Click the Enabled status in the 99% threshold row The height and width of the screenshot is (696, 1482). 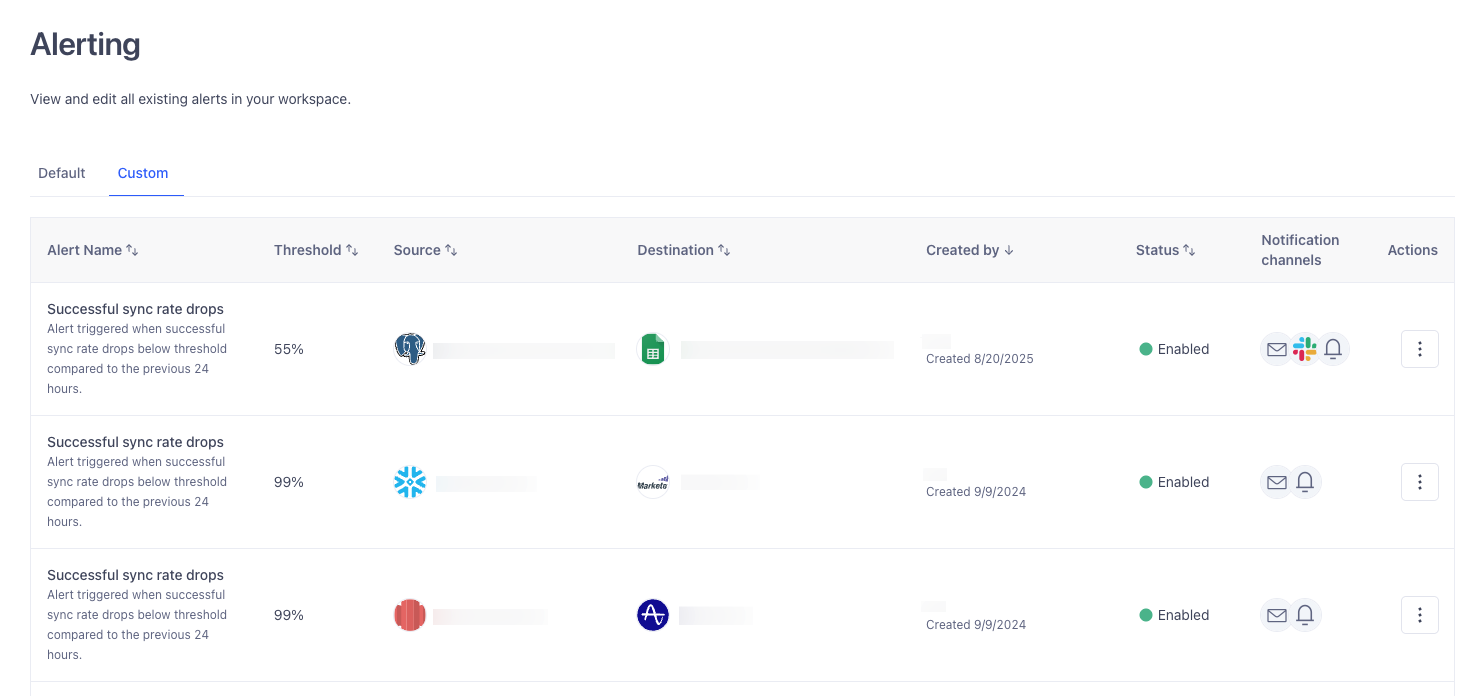pyautogui.click(x=1174, y=482)
